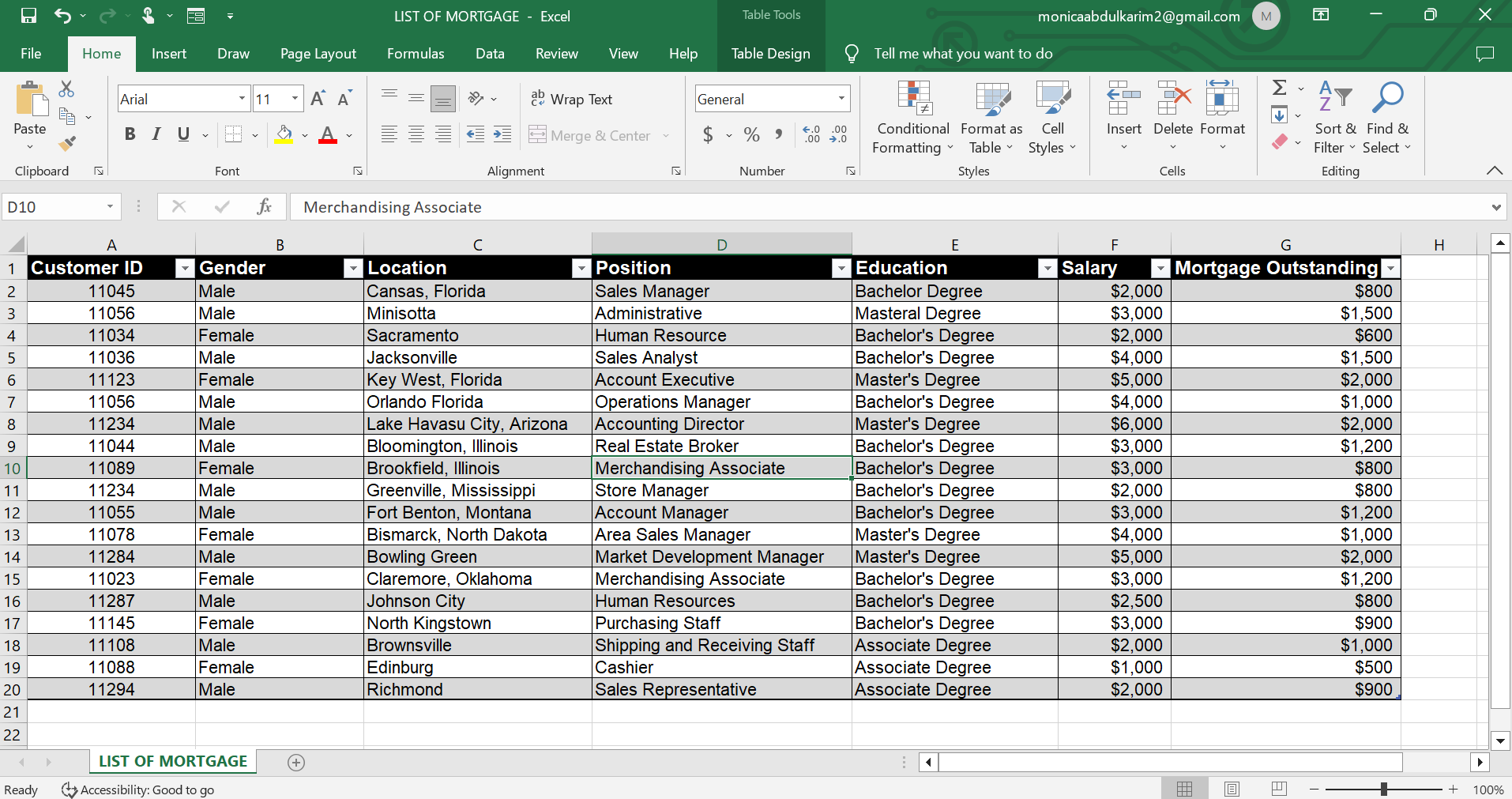Screen dimensions: 1512x799
Task: Apply the red font color
Action: [328, 134]
